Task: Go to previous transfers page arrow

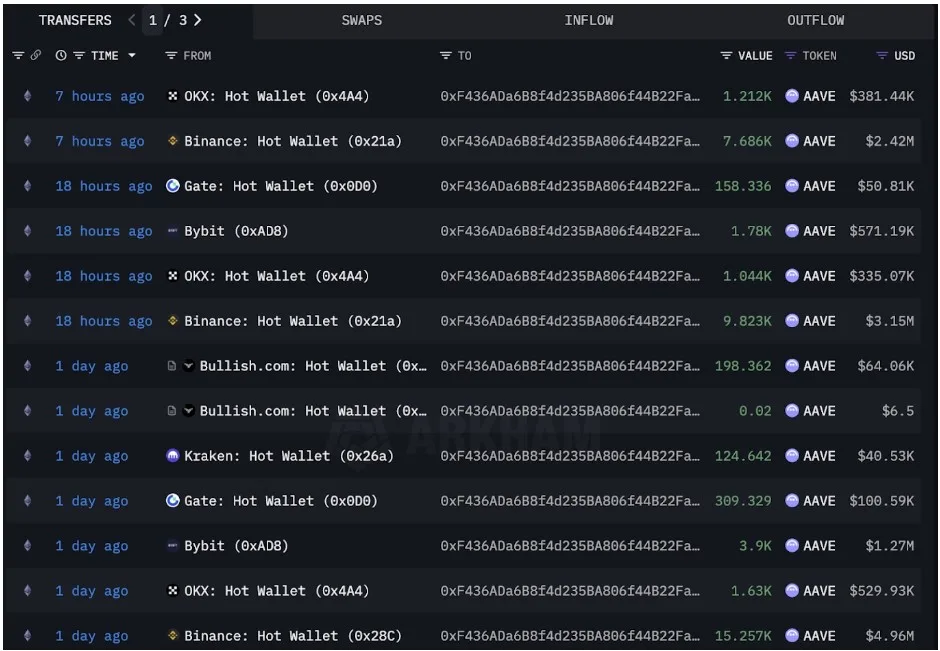Action: click(132, 20)
